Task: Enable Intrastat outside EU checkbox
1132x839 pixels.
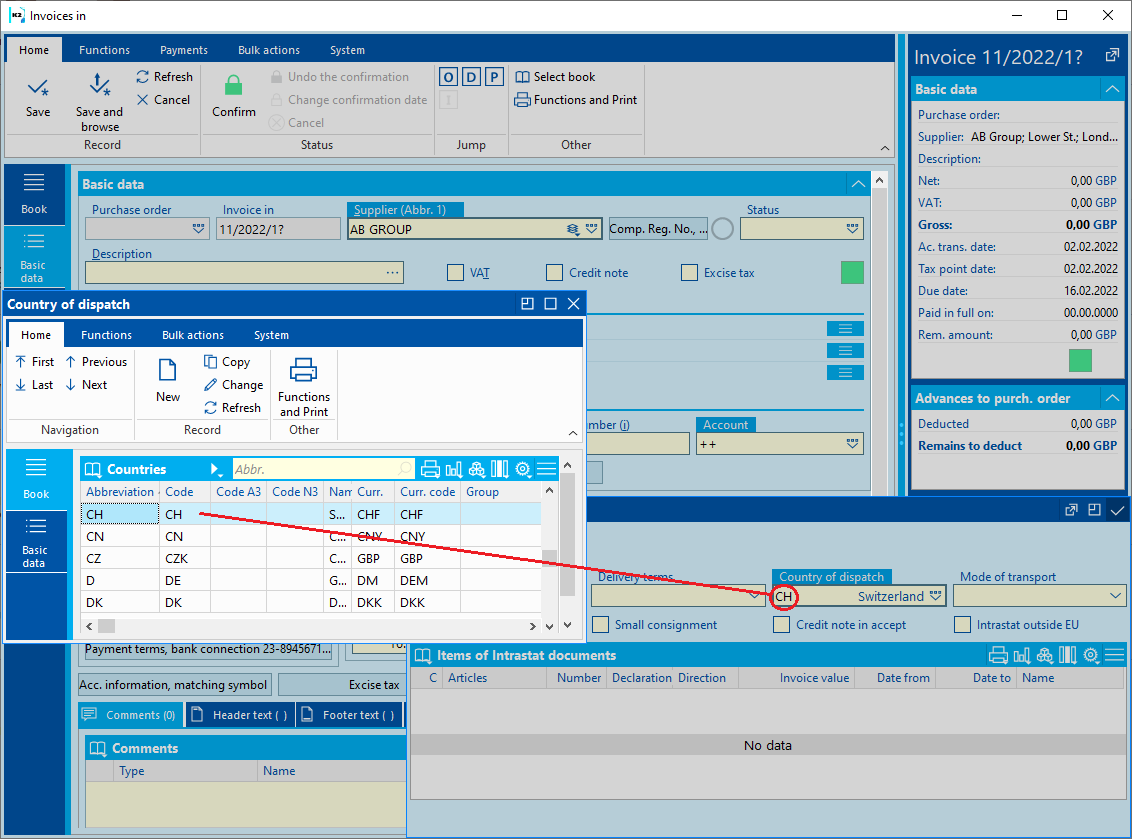Action: tap(962, 625)
